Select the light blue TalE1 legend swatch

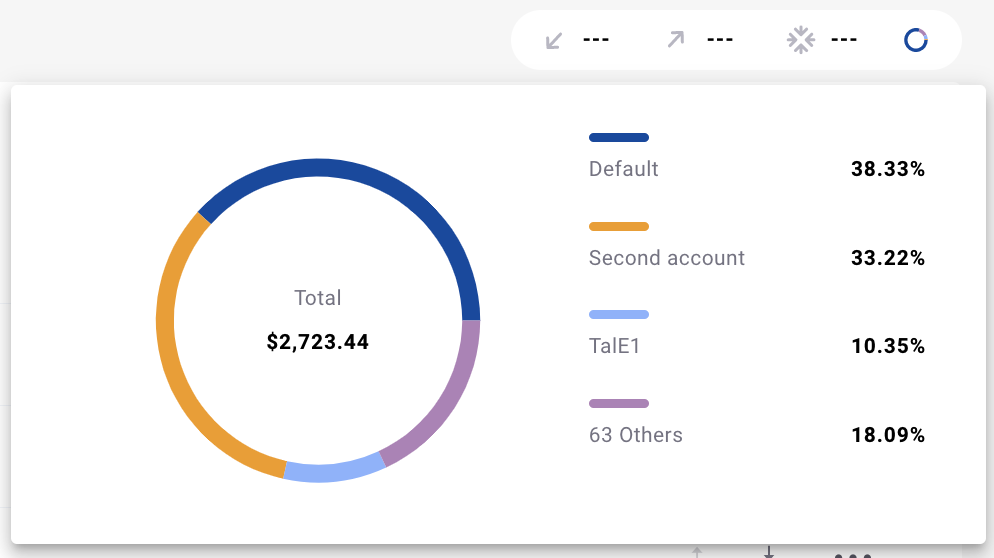coord(619,315)
